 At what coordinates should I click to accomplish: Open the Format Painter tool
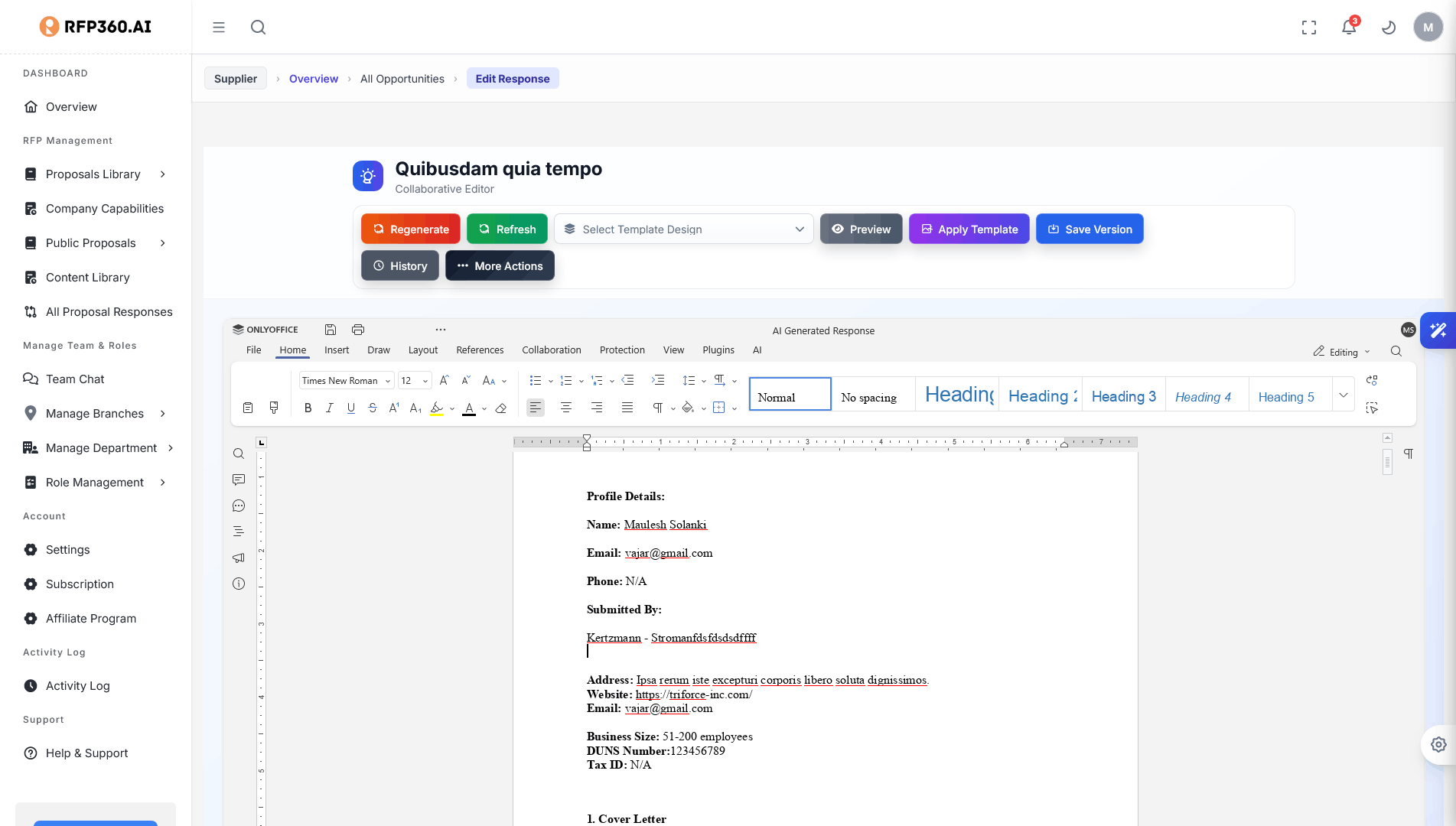273,408
